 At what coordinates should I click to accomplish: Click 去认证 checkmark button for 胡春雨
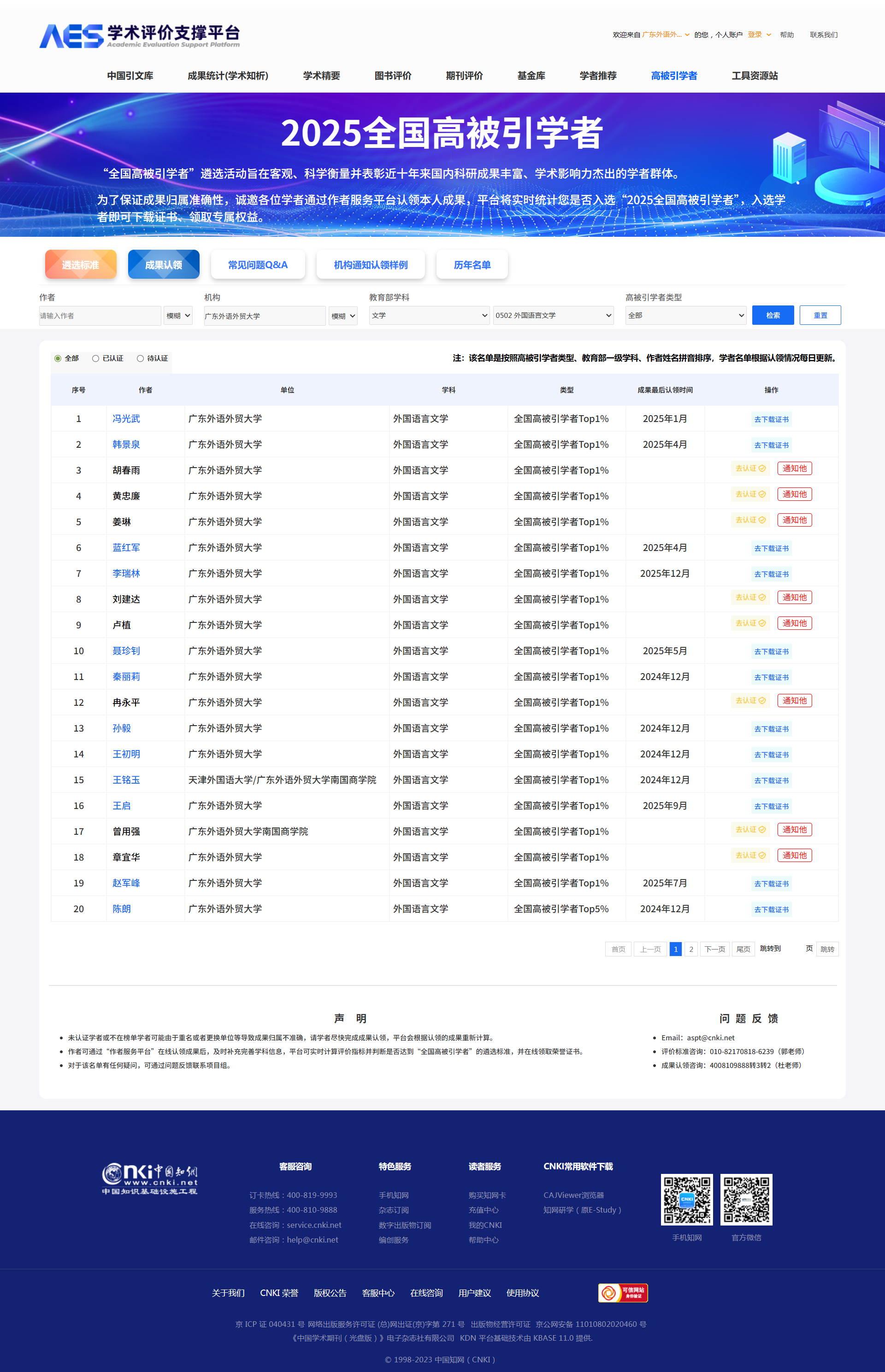pos(750,469)
